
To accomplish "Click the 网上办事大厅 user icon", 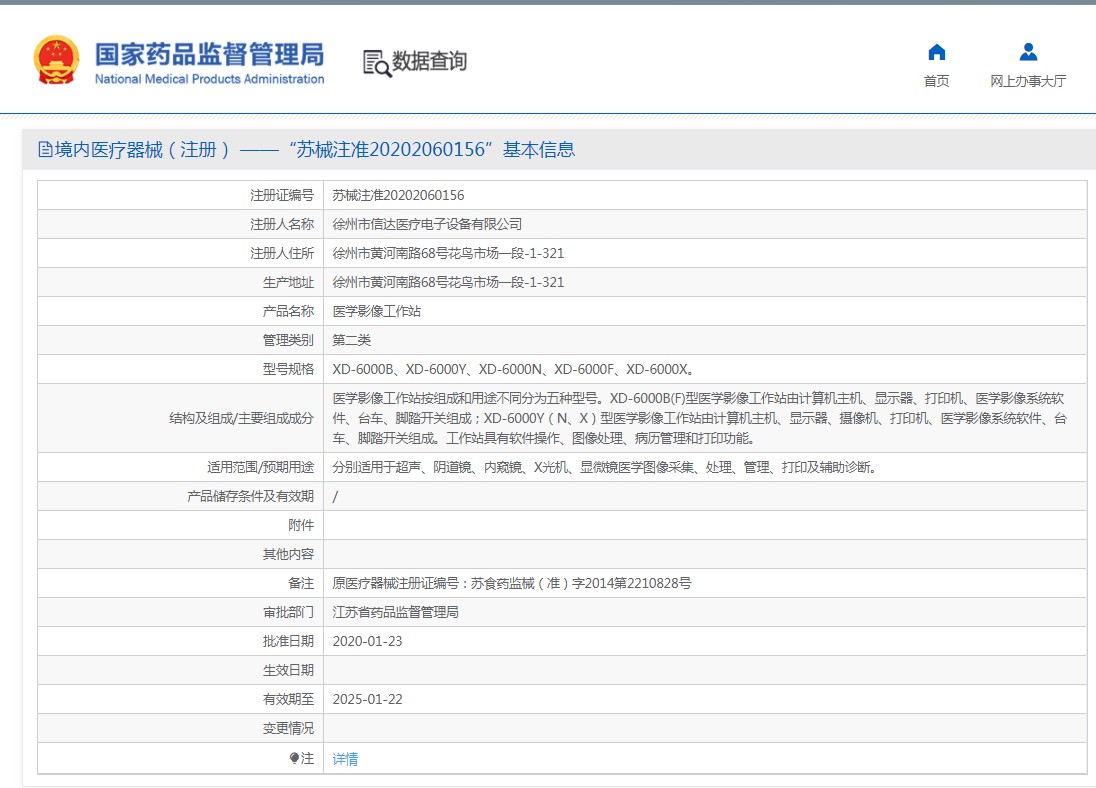I will click(1028, 53).
